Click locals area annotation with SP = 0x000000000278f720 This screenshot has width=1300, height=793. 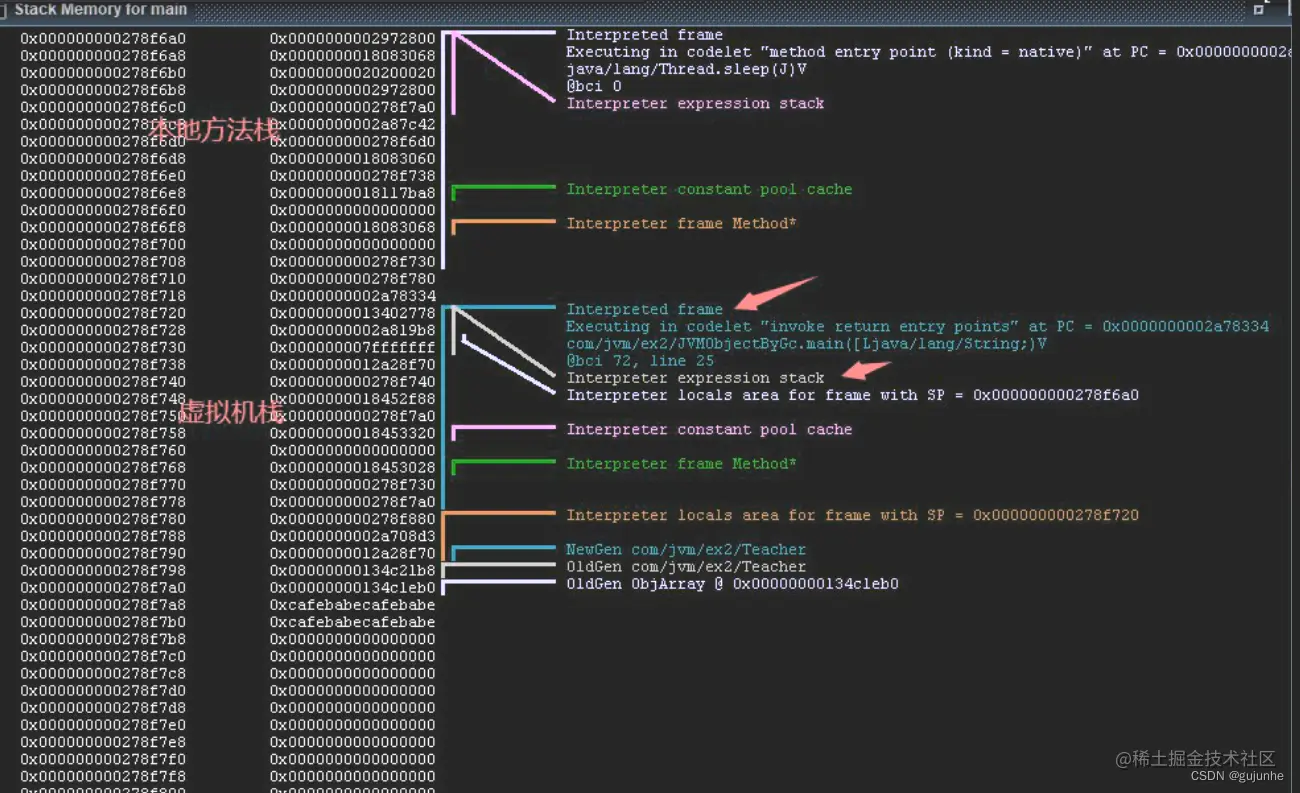pyautogui.click(x=852, y=515)
